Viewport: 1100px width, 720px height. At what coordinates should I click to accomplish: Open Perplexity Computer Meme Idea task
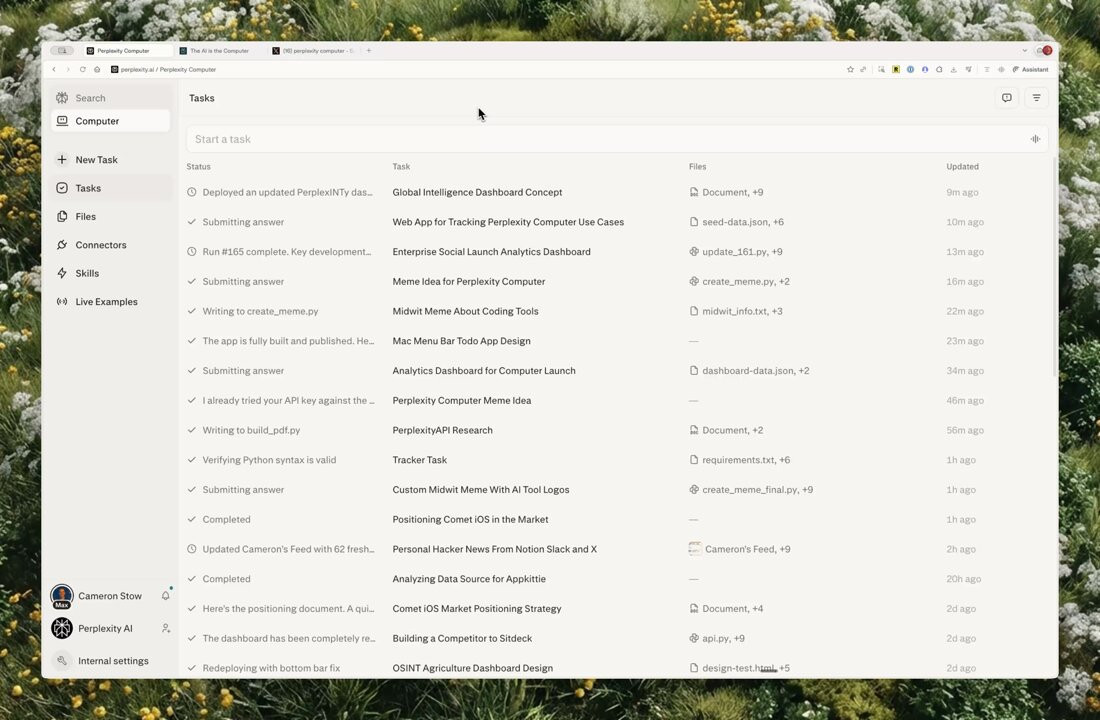(462, 401)
